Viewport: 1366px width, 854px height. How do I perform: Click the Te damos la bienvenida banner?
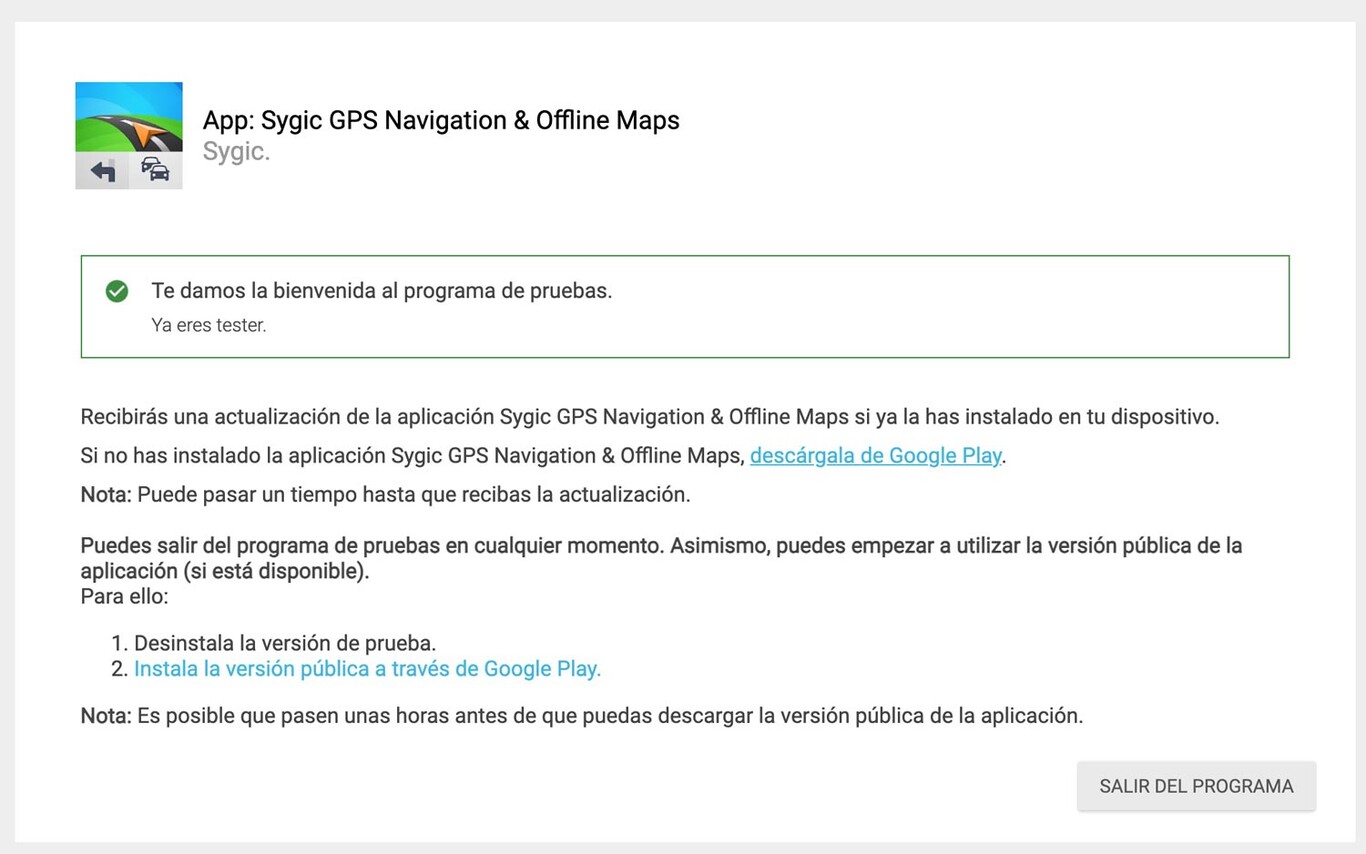coord(381,290)
